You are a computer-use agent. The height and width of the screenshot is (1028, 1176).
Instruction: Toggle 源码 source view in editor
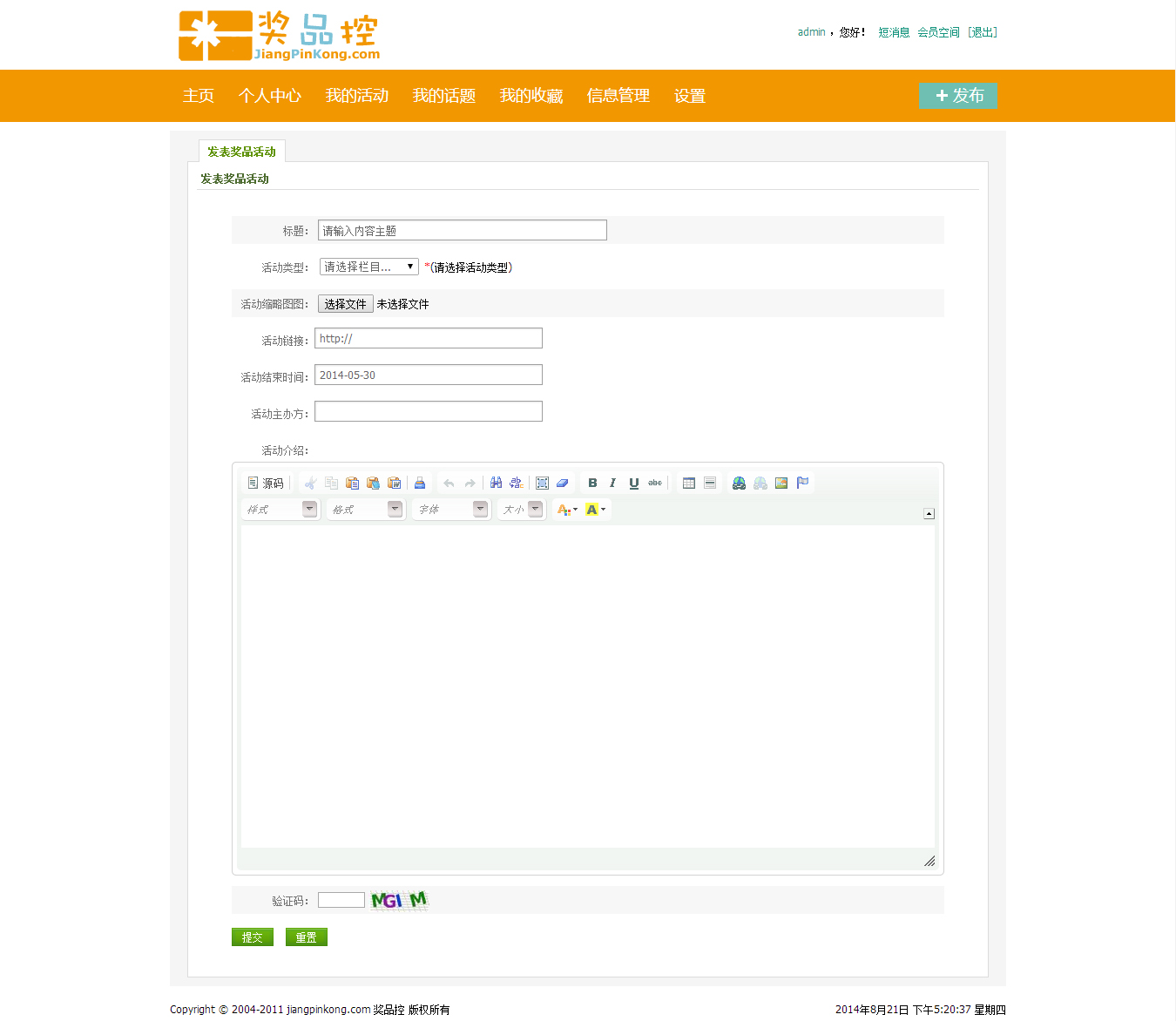(x=266, y=483)
